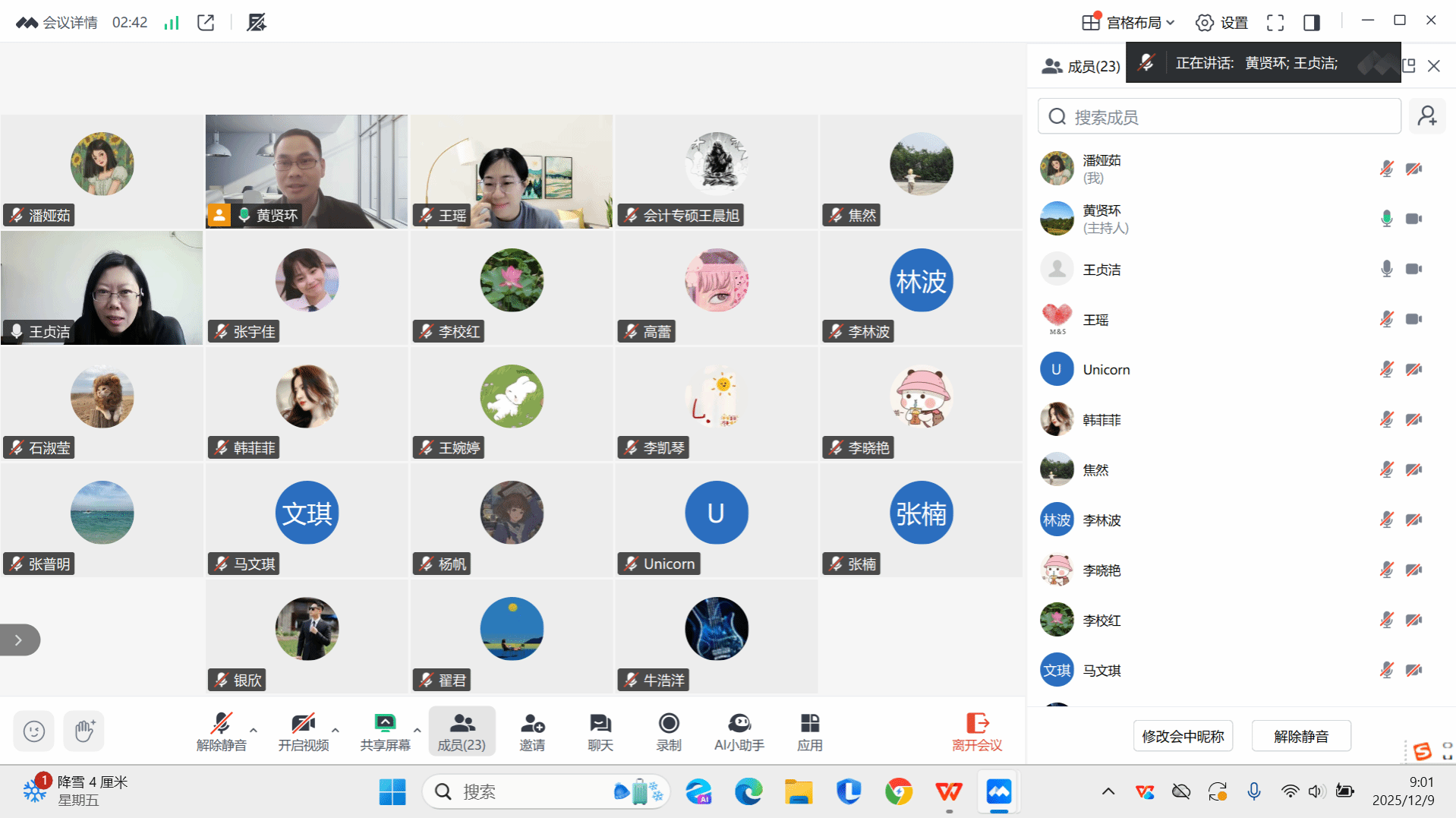1456x818 pixels.
Task: Open 会议详情 meeting details
Action: tap(58, 23)
